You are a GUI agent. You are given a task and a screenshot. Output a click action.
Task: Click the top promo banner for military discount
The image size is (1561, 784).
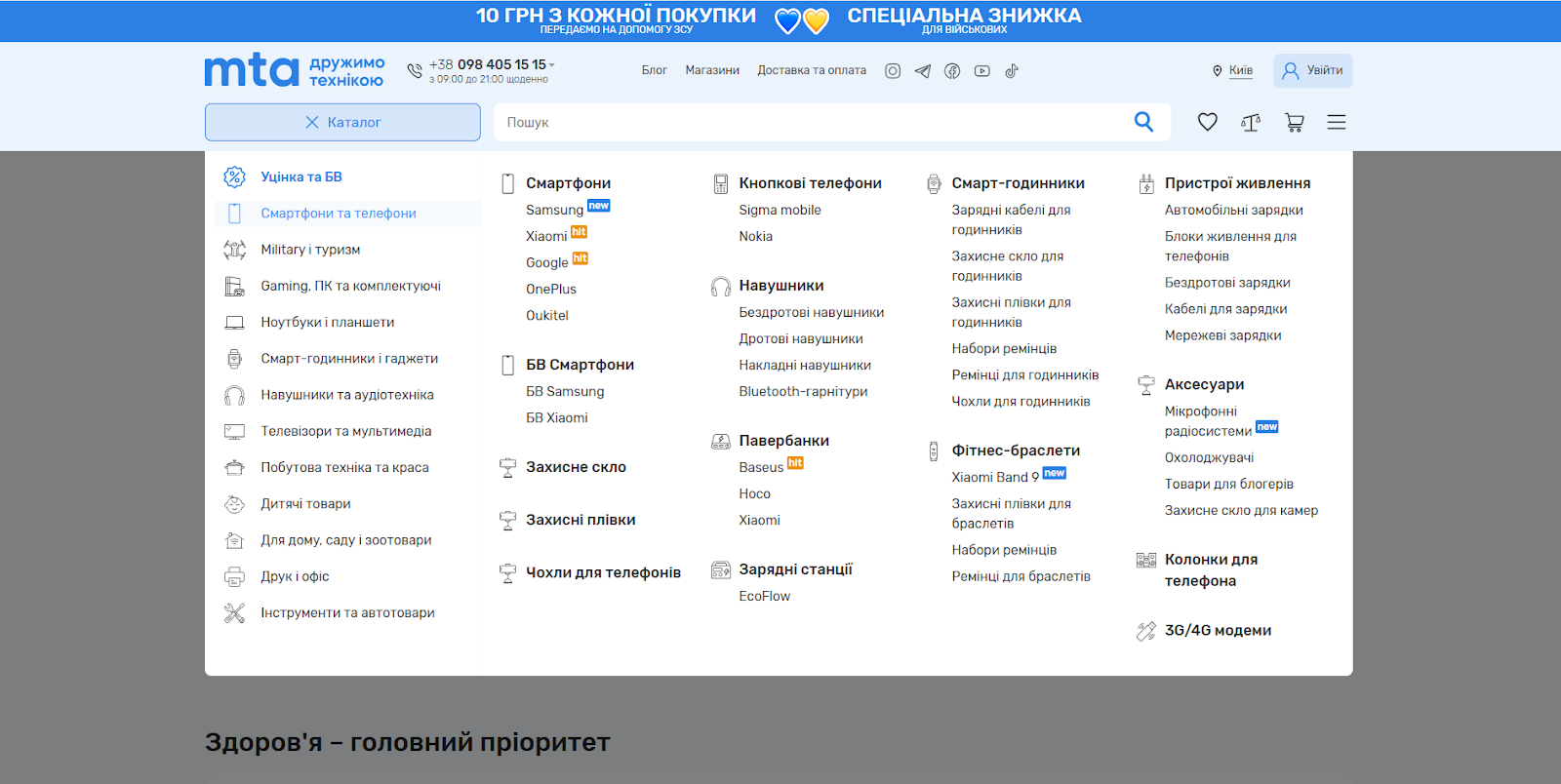point(964,20)
